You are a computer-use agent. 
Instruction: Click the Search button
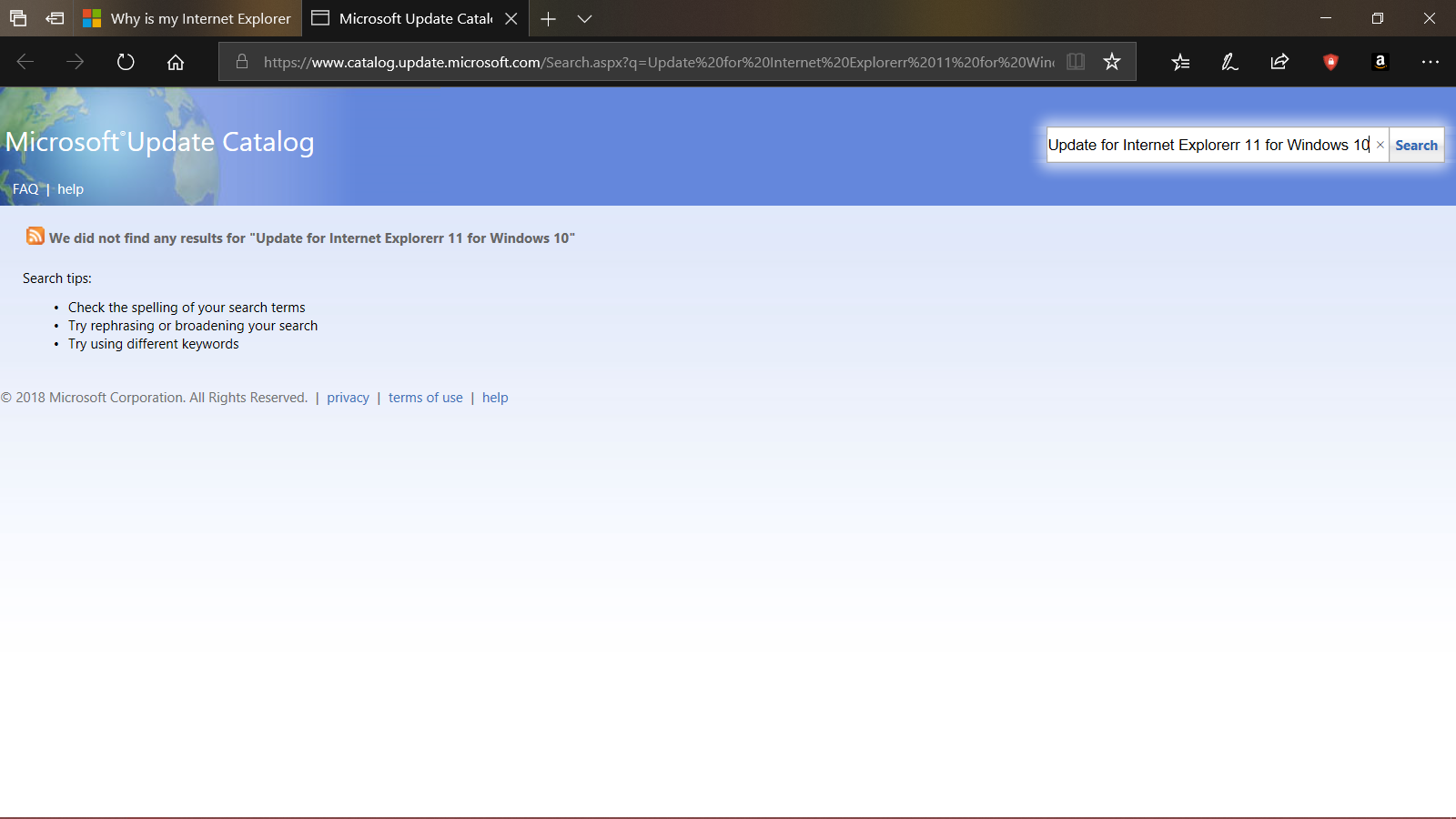coord(1416,145)
